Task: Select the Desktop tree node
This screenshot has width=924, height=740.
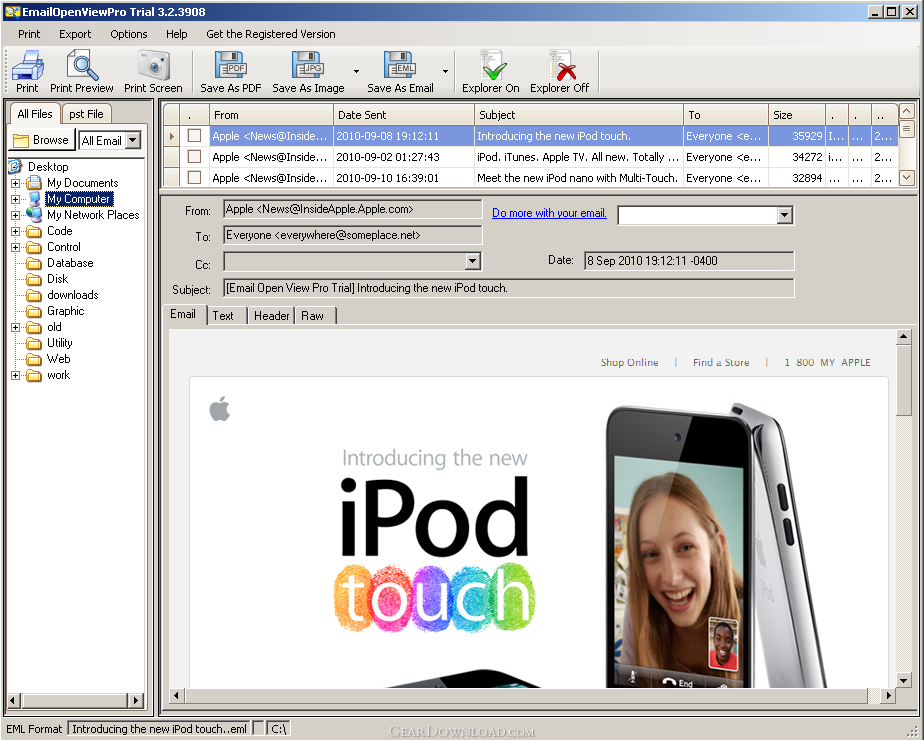Action: (x=48, y=167)
